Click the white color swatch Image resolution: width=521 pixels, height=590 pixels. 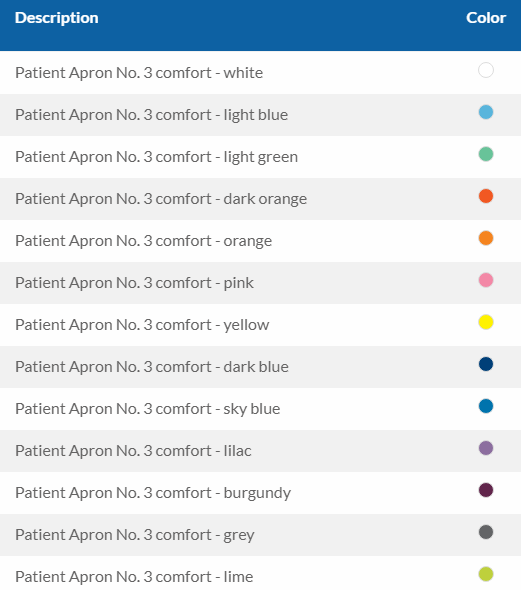486,70
